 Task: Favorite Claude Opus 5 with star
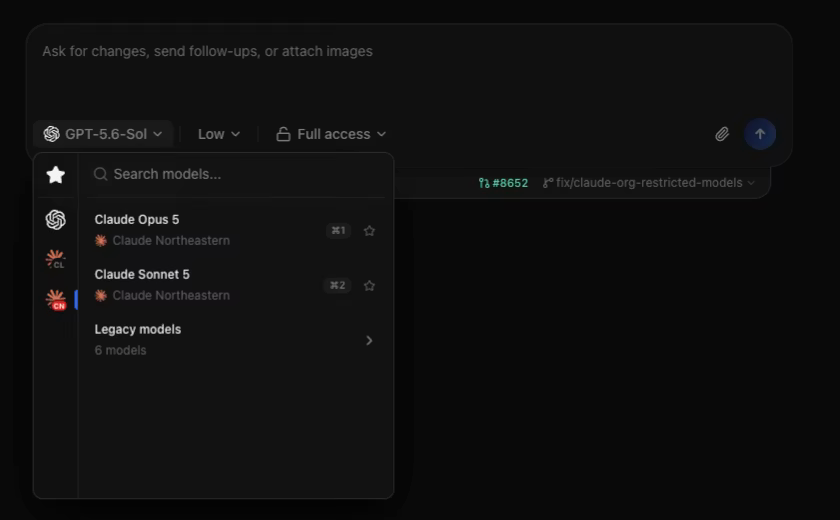tap(369, 231)
